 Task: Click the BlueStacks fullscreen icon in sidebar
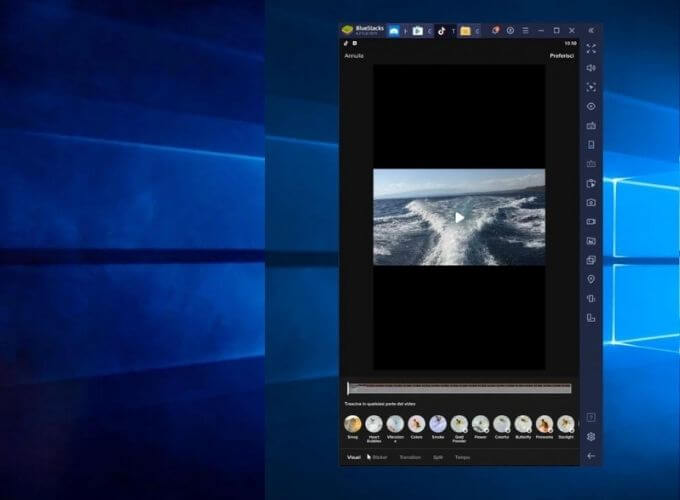[x=591, y=48]
